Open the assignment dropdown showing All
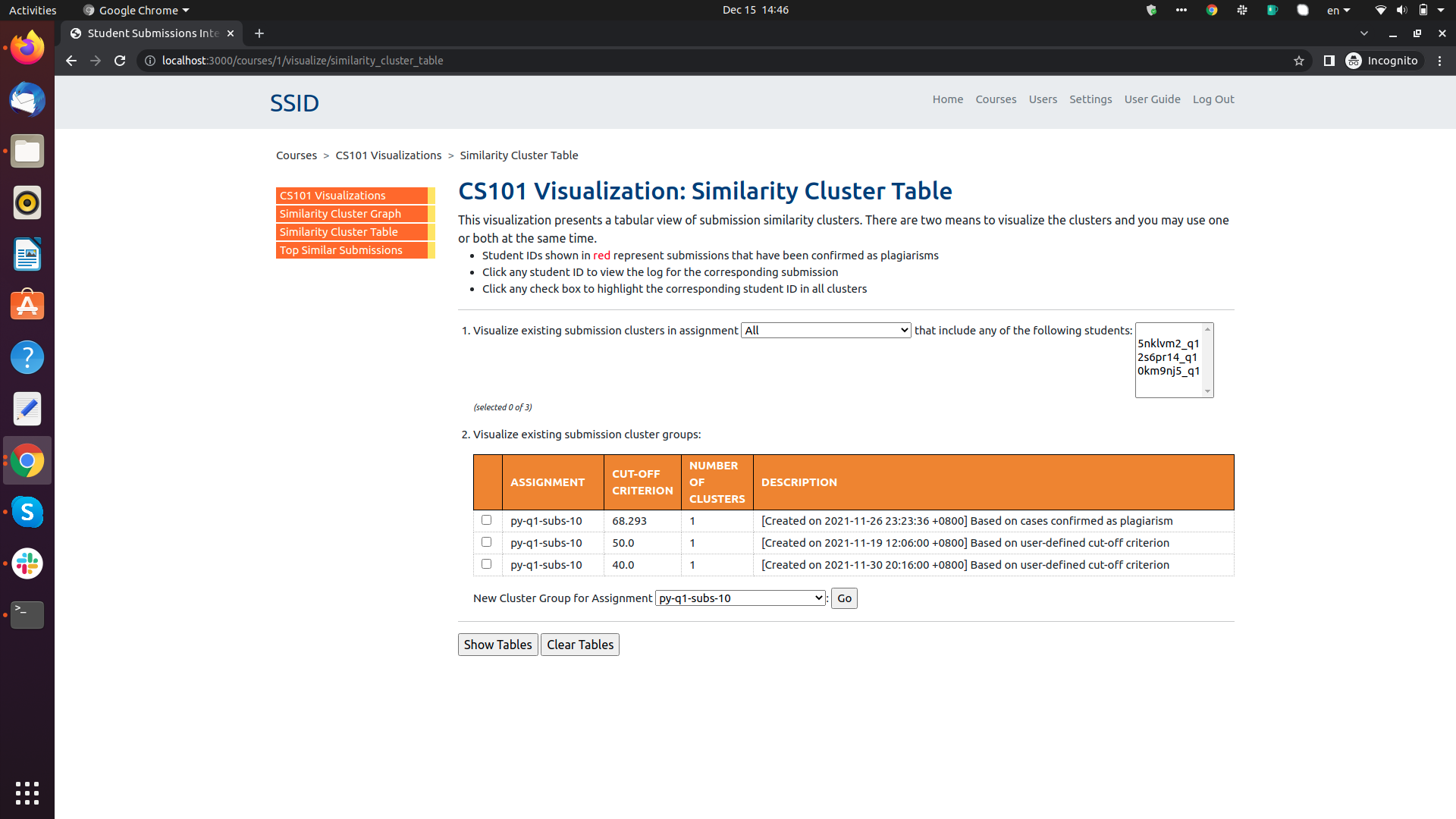This screenshot has height=819, width=1456. pyautogui.click(x=825, y=330)
